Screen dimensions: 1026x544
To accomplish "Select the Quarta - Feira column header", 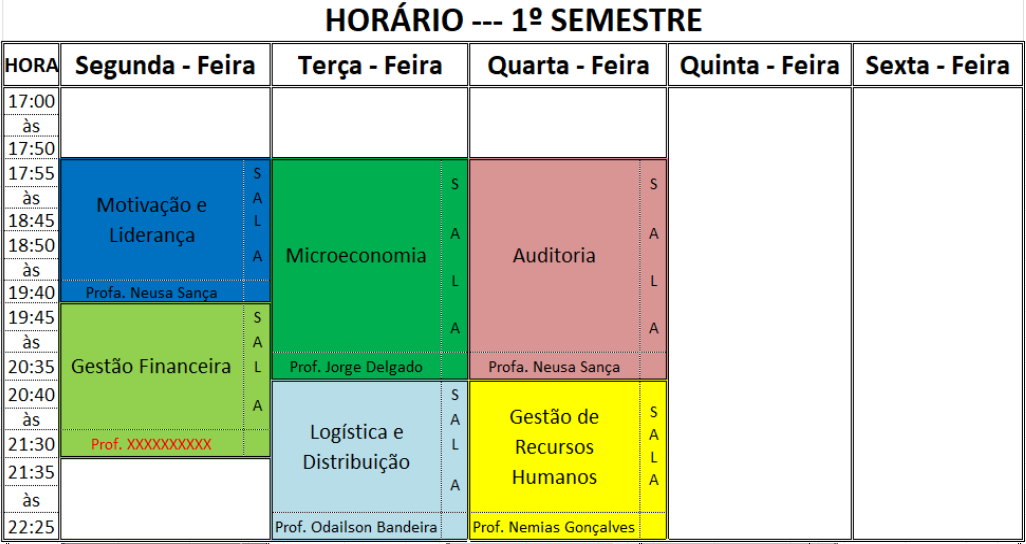I will coord(568,66).
